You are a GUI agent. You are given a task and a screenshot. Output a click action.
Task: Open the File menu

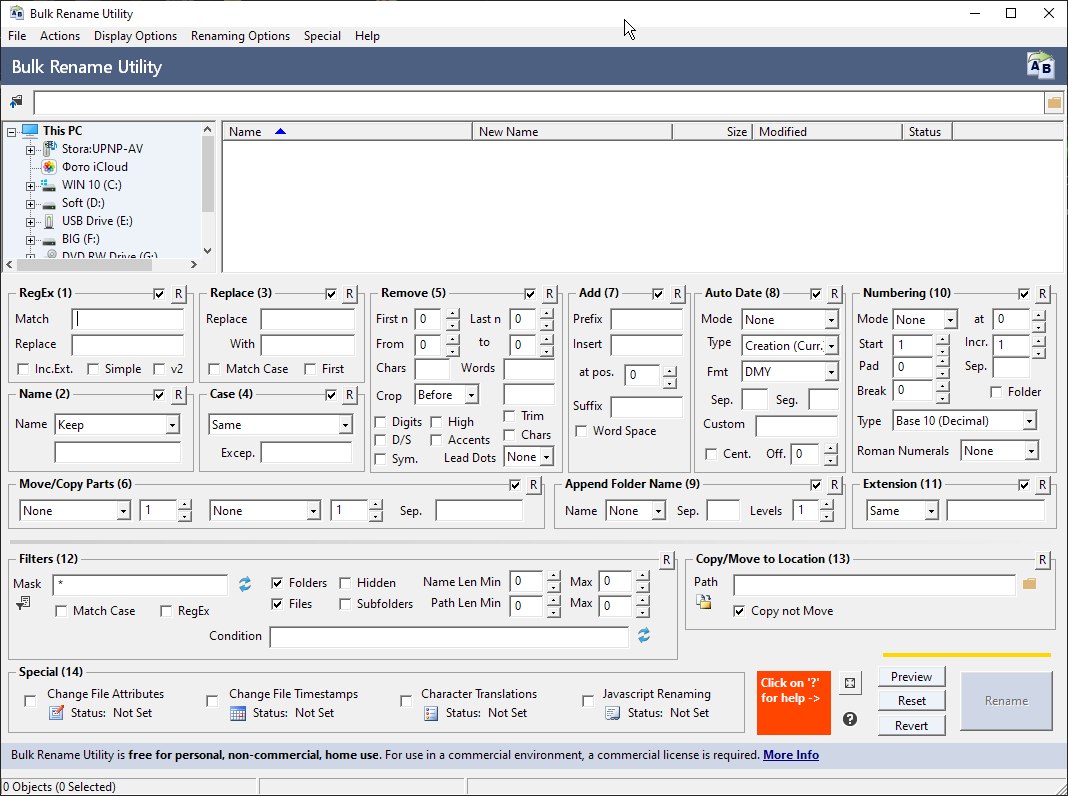pyautogui.click(x=17, y=36)
